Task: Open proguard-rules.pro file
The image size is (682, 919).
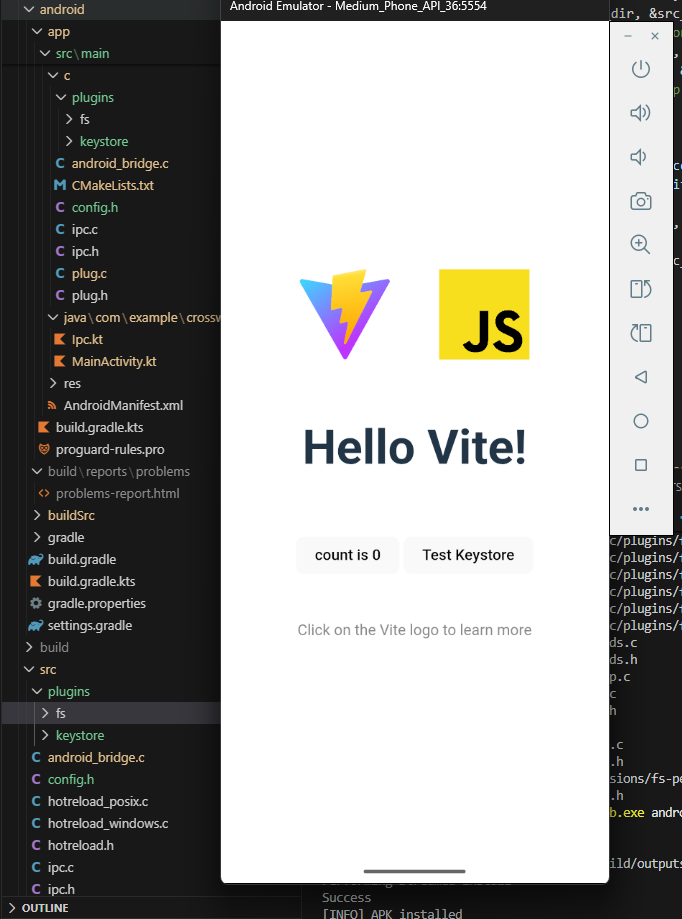Action: tap(110, 450)
